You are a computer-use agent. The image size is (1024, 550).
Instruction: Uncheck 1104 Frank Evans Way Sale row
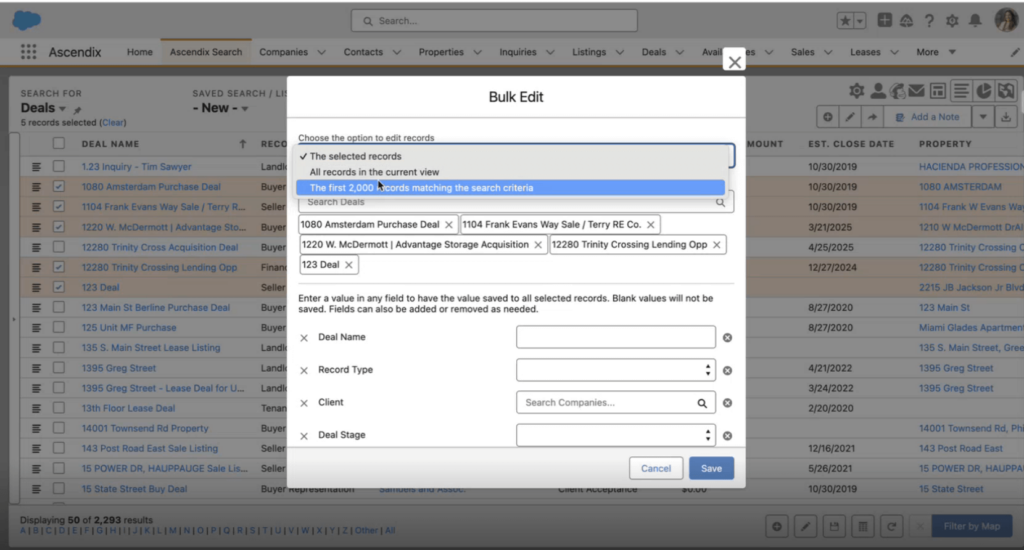click(x=59, y=207)
